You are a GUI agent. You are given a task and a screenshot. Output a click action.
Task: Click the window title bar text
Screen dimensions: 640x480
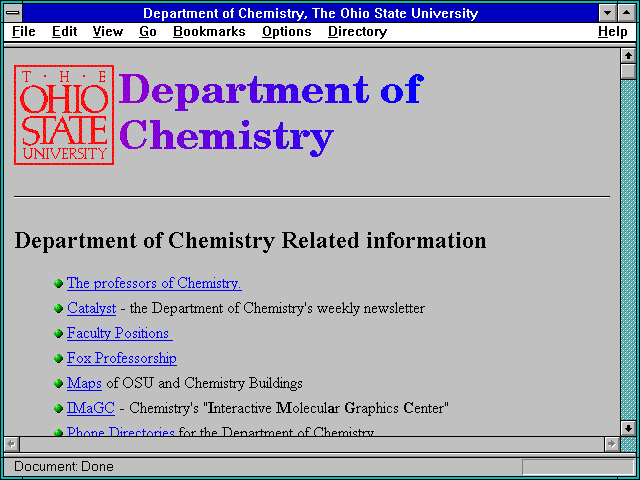tap(310, 13)
